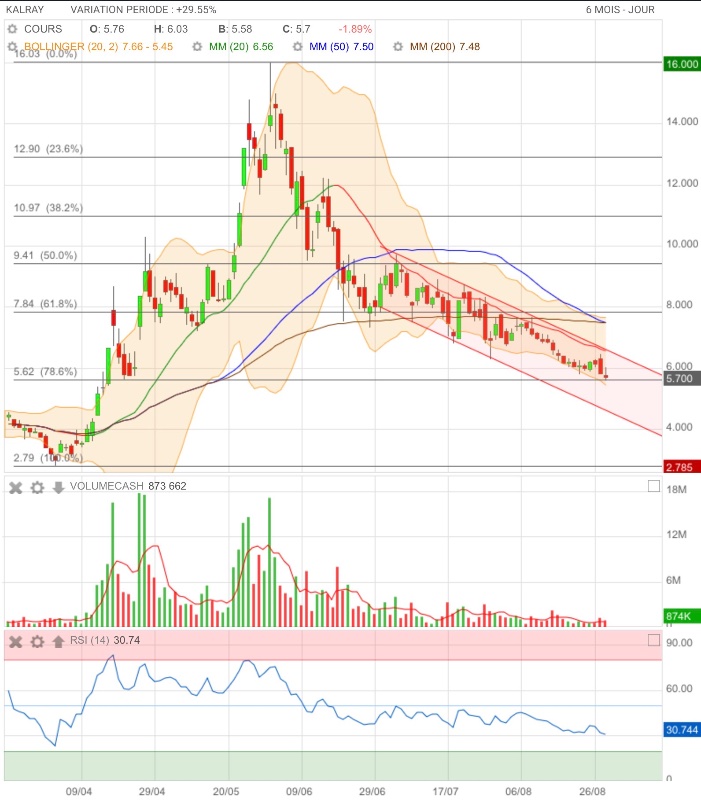Open RSI (14) settings gear
The height and width of the screenshot is (800, 701).
[37, 641]
